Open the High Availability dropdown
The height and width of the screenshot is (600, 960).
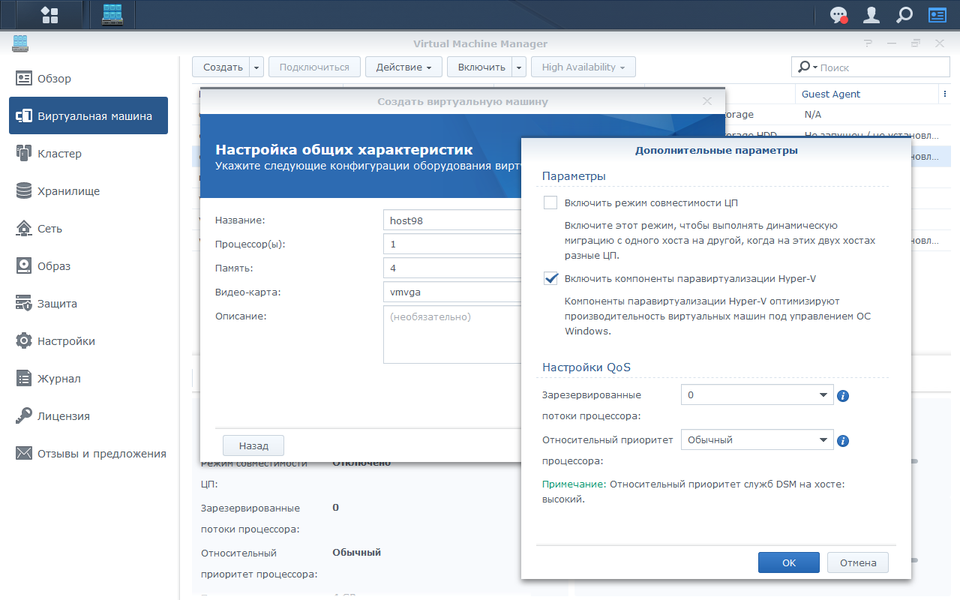coord(583,67)
